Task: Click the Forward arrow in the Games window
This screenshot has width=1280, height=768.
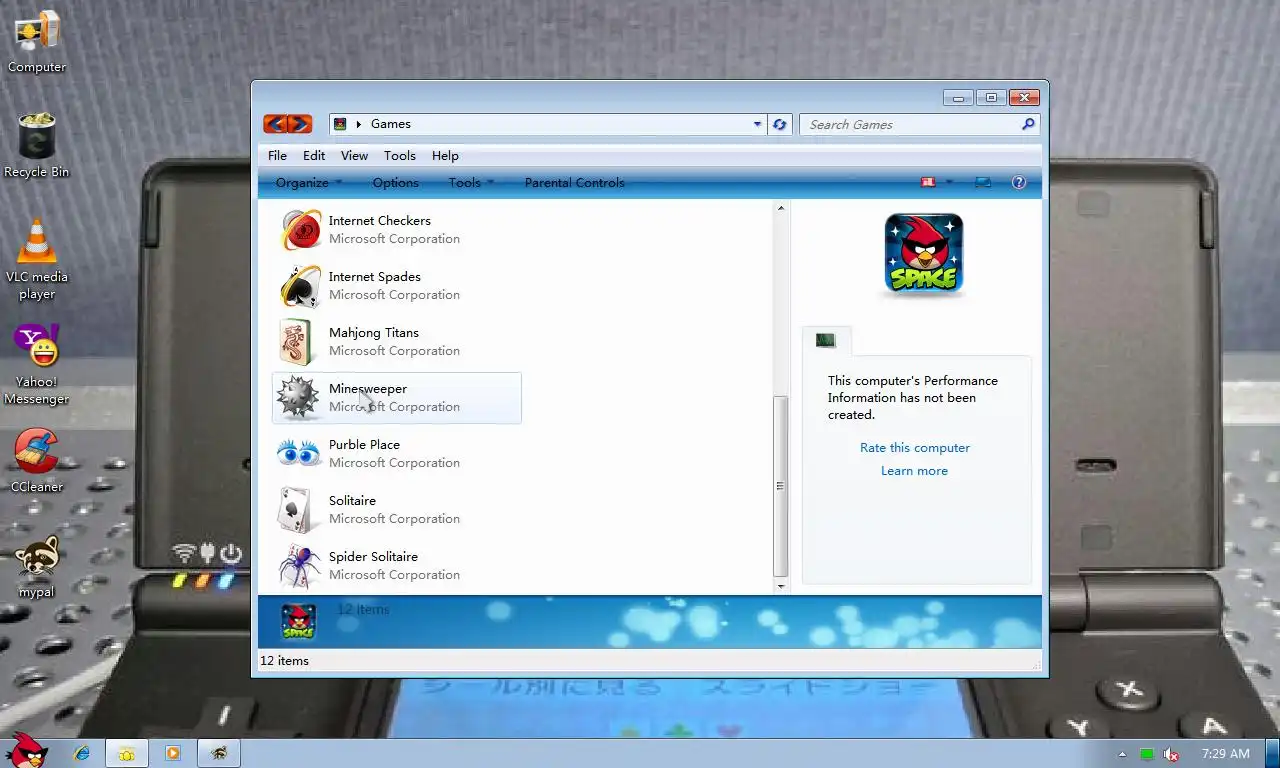Action: coord(300,124)
